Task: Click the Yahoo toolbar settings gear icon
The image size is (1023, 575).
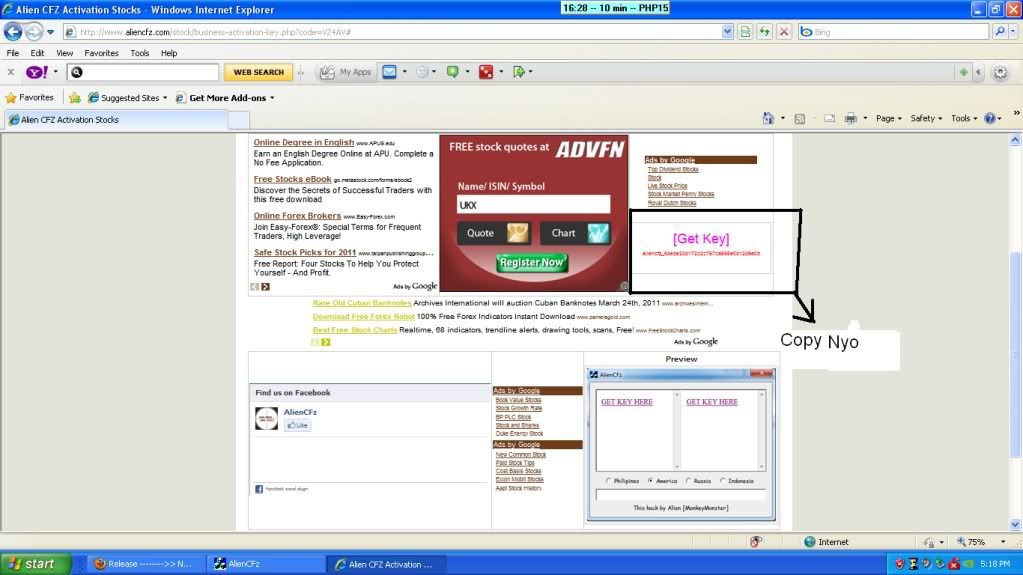Action: coord(999,72)
